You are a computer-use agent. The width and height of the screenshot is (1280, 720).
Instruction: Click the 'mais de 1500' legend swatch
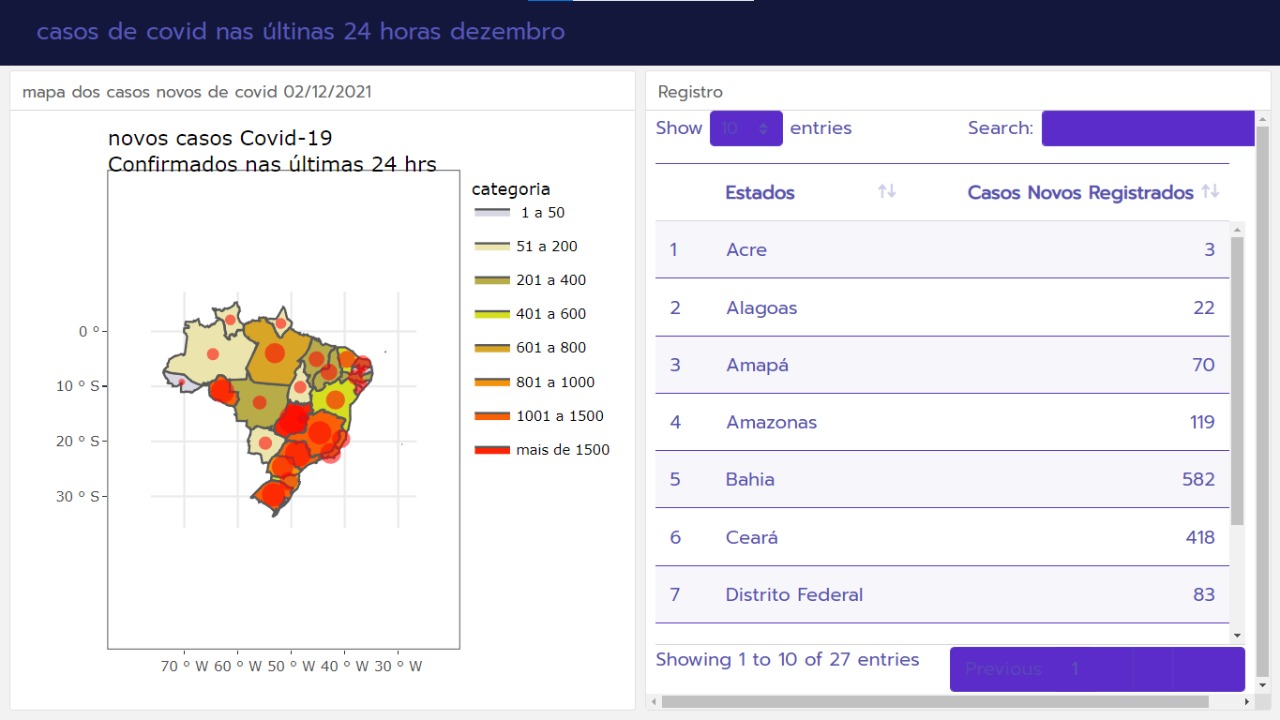[492, 450]
